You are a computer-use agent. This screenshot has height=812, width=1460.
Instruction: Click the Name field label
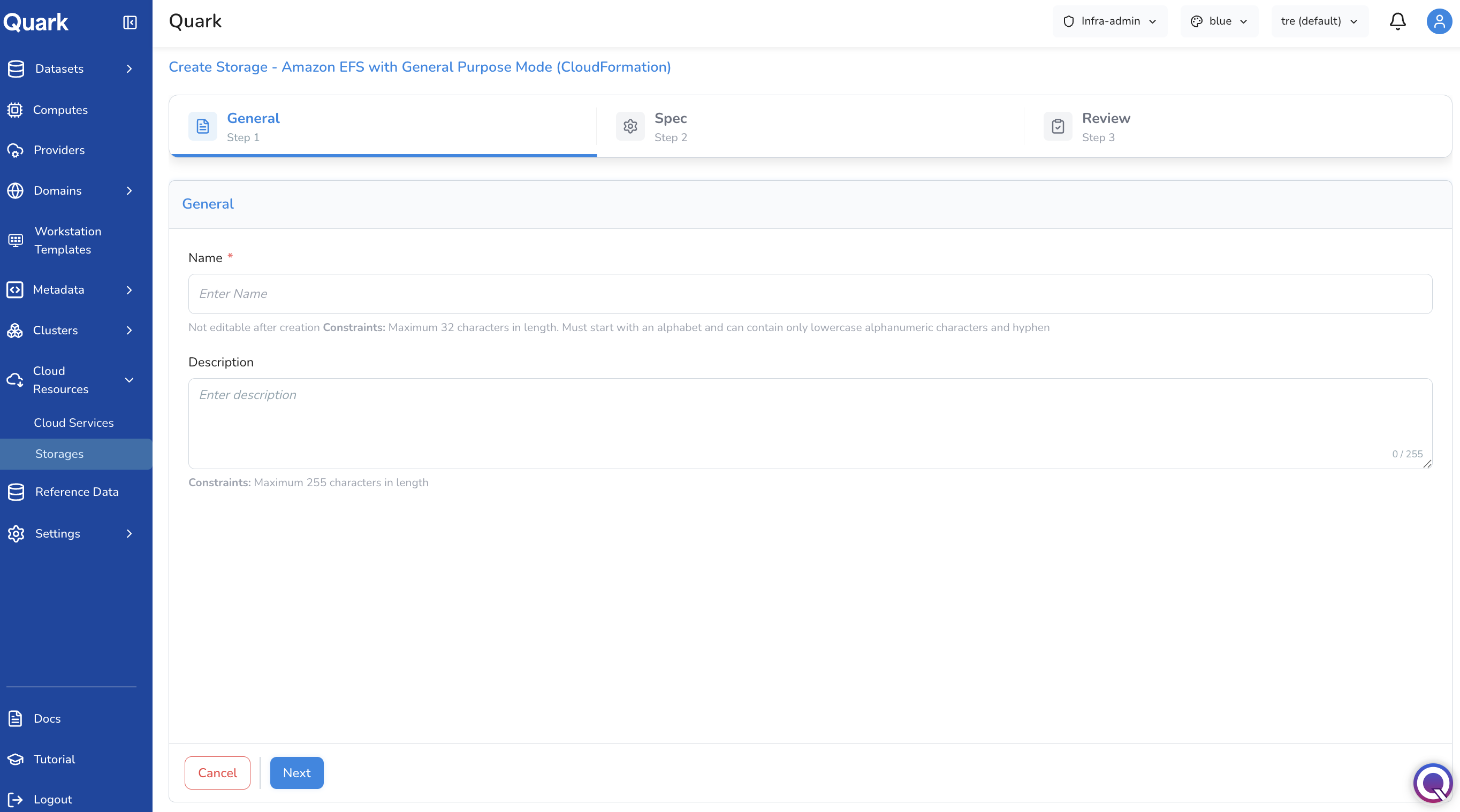(x=205, y=258)
